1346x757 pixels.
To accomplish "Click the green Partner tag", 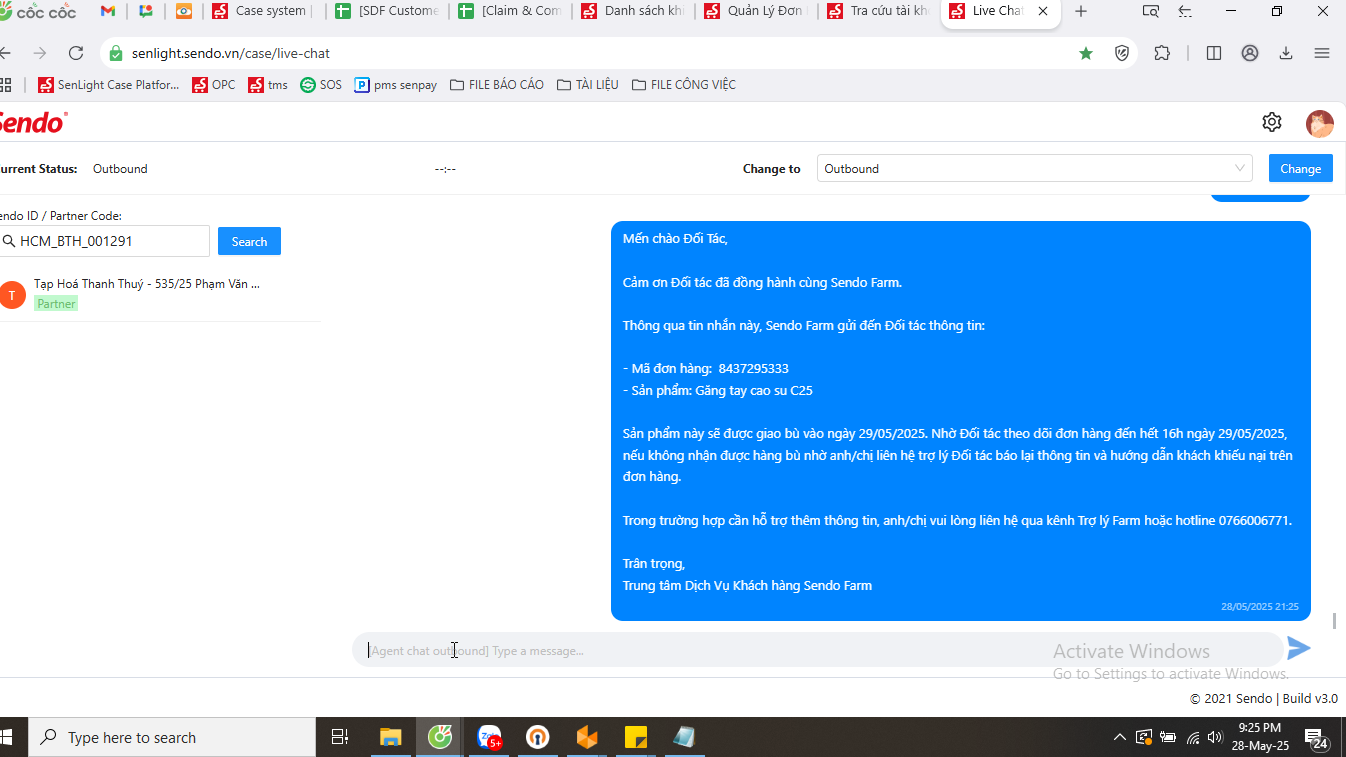I will coord(56,303).
